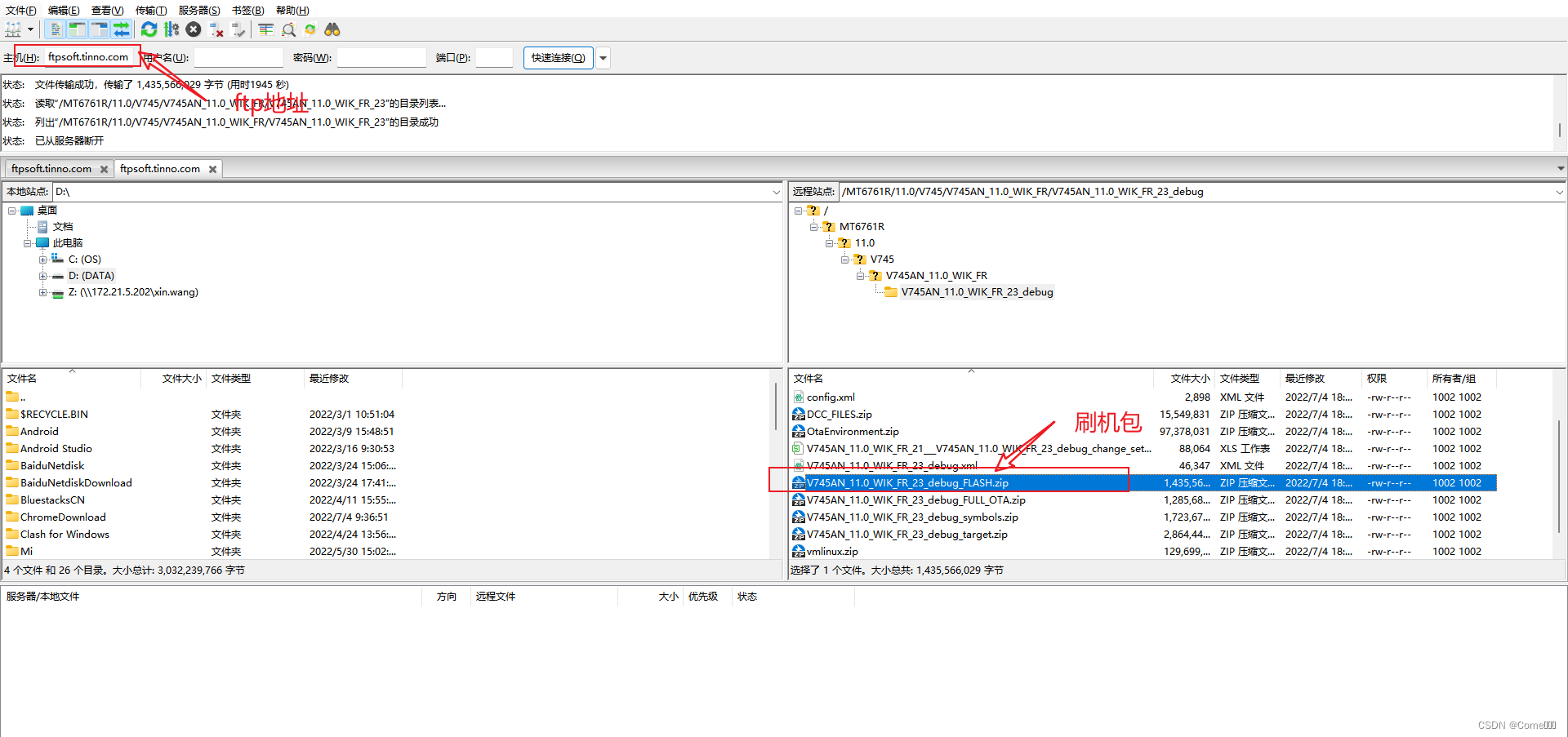Screen dimensions: 1568x737
Task: Select V745AN_11.0_WIK_FR_23_debug folder in remote tree
Action: click(x=977, y=292)
